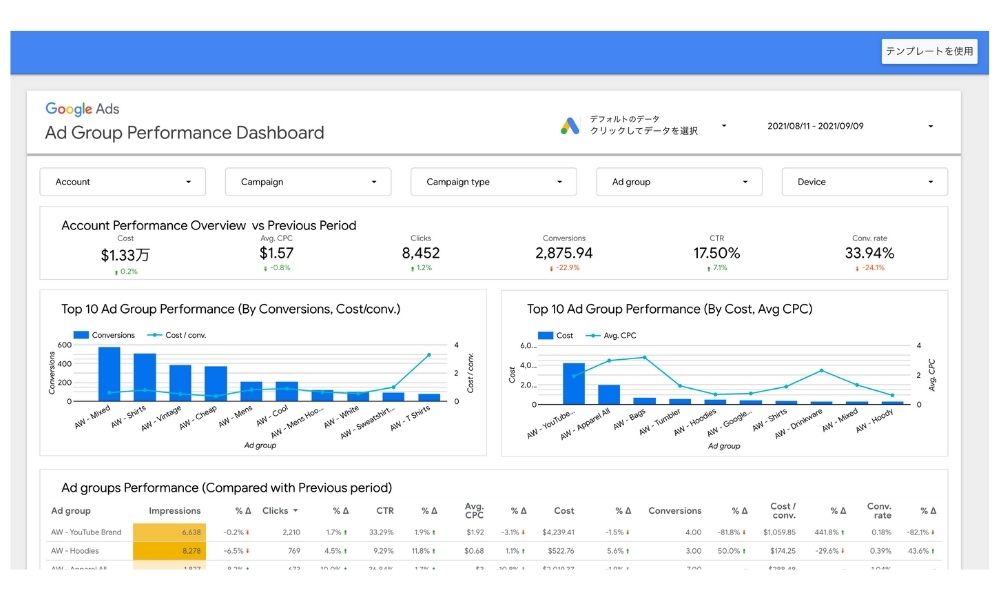Sort table by Conv. rate column header
The width and height of the screenshot is (1000, 600).
[879, 510]
